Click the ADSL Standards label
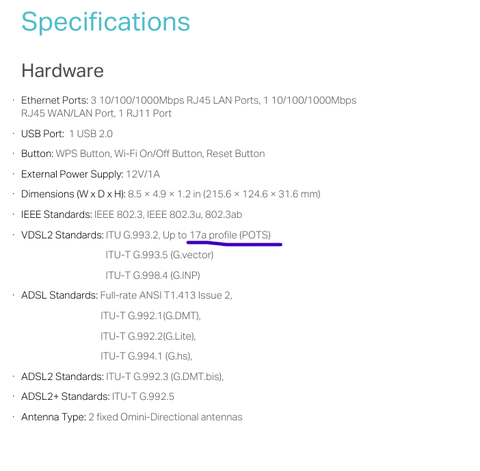Viewport: 480px width, 471px height. pyautogui.click(x=59, y=295)
